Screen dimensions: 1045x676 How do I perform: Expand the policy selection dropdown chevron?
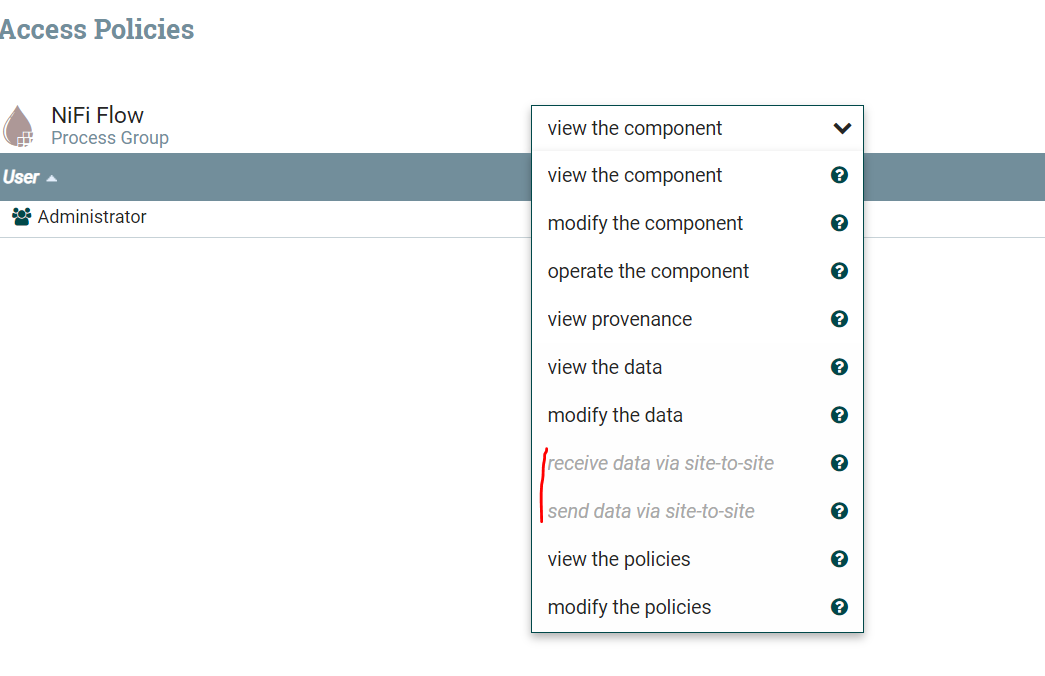[841, 128]
